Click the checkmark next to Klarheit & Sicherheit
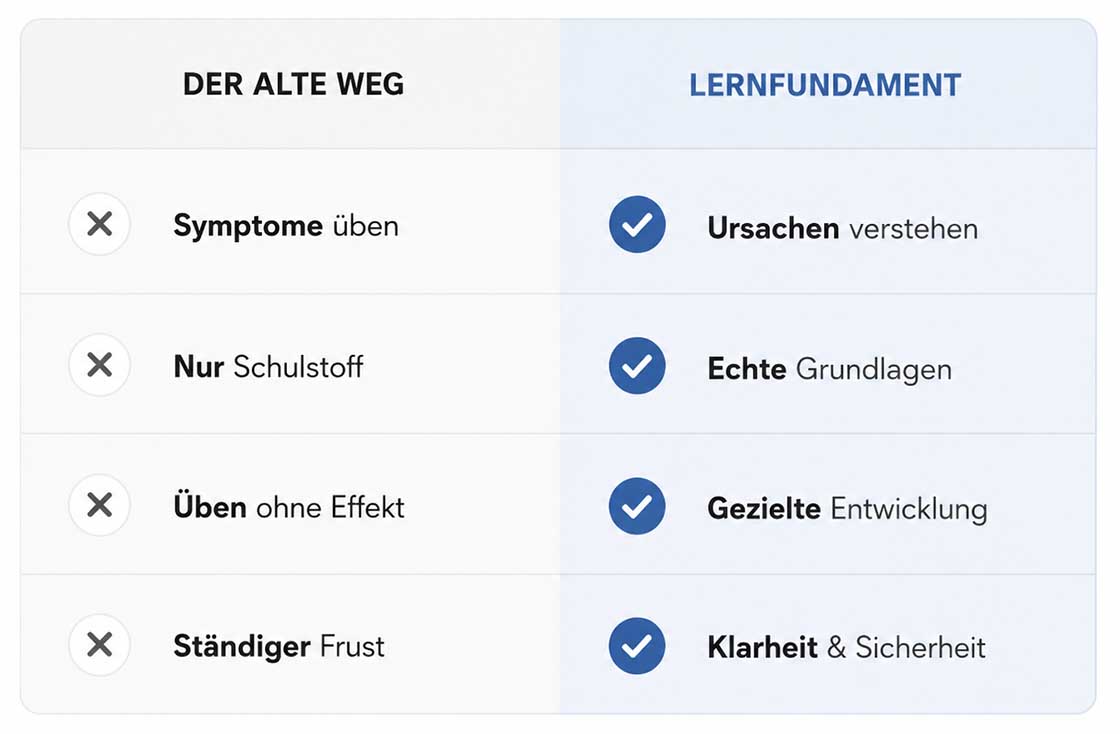1120x734 pixels. pos(637,646)
